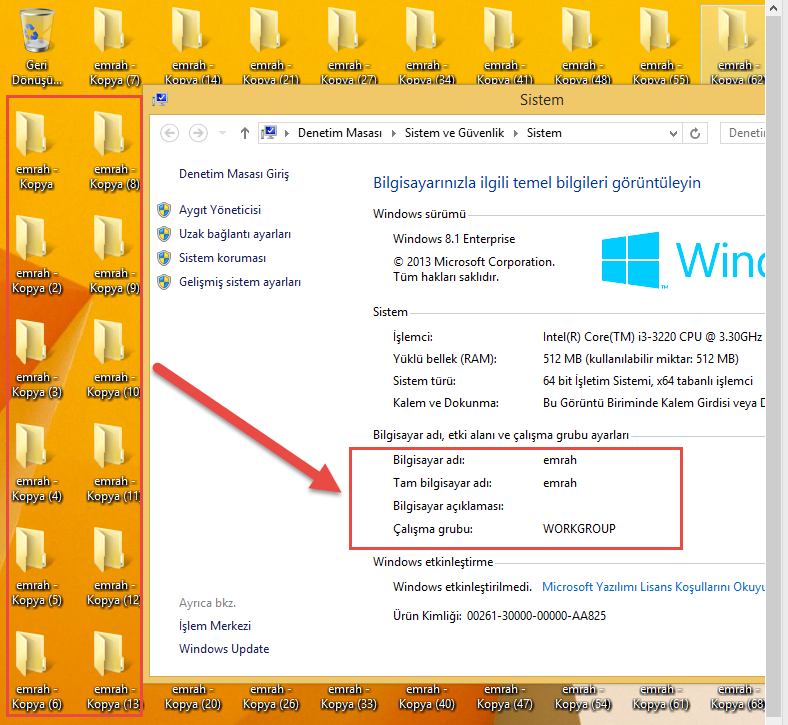Go forward in the Sistem window

(198, 133)
